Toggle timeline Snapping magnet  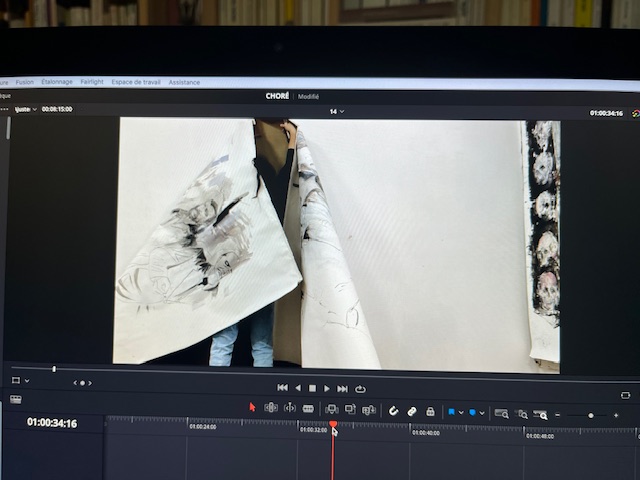(393, 411)
